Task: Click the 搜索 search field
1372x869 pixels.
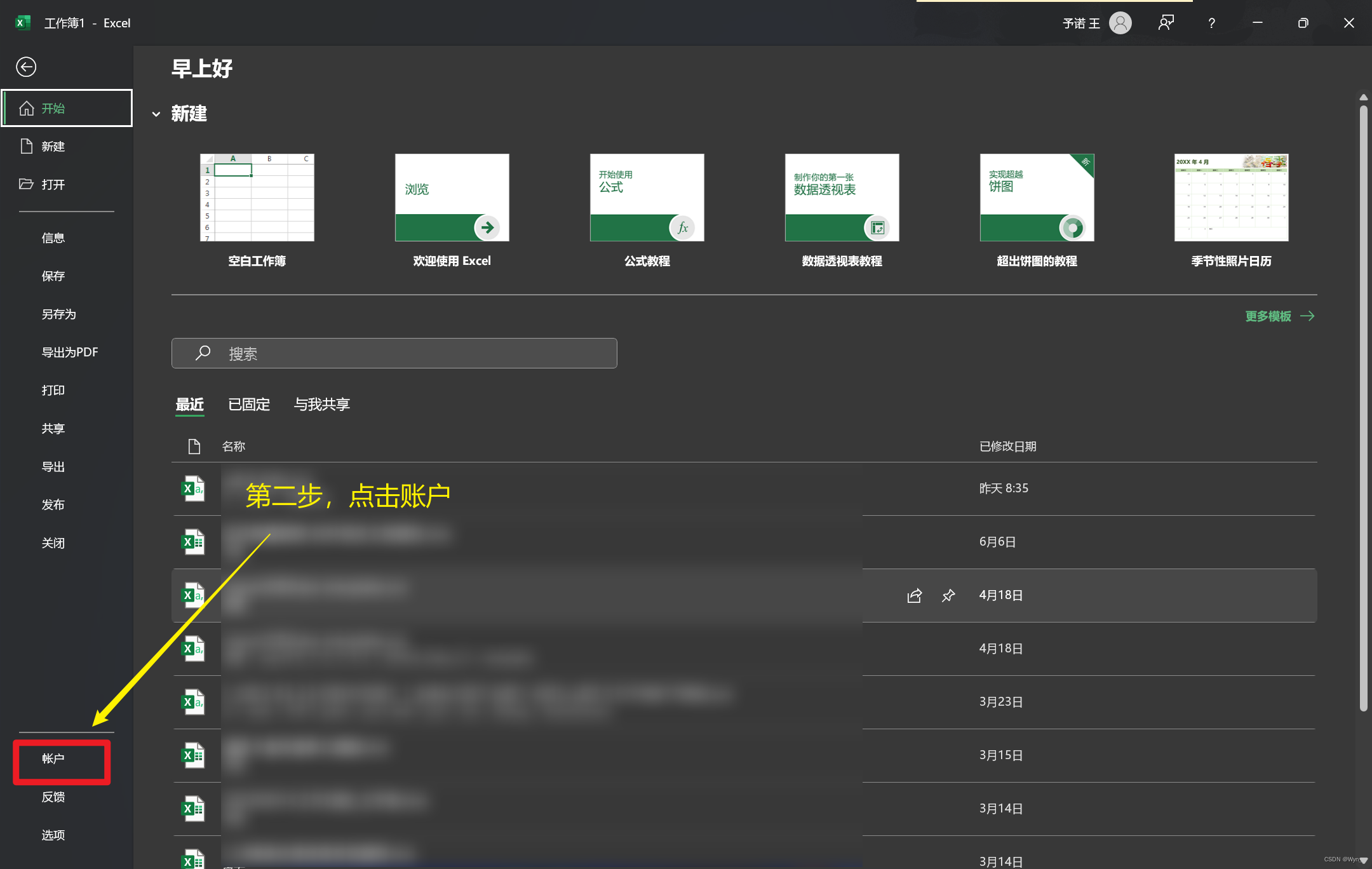Action: pos(394,354)
